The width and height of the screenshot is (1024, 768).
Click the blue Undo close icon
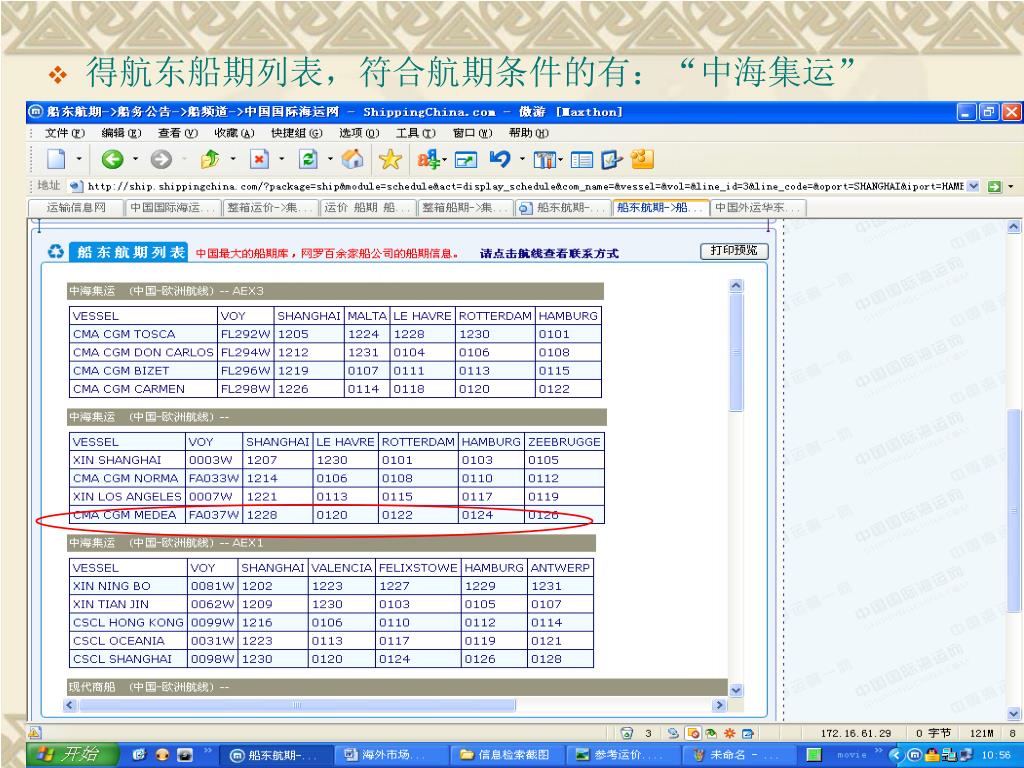click(500, 159)
